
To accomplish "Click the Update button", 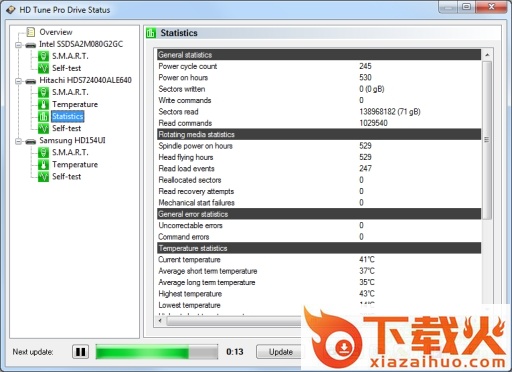I will point(280,352).
